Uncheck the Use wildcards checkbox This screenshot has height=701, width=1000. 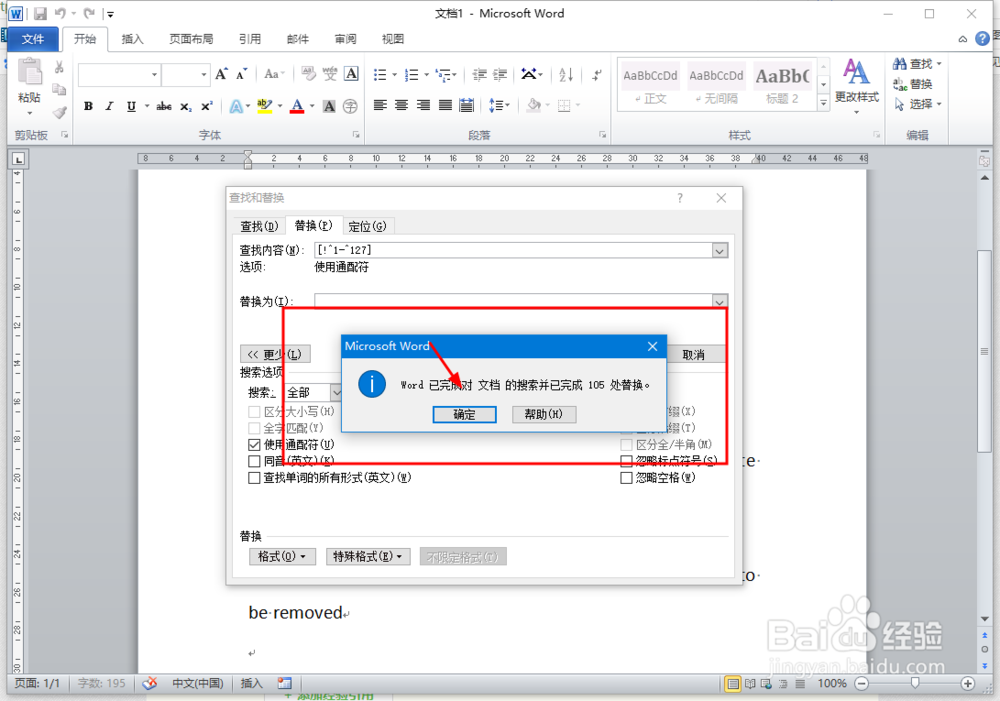point(254,445)
